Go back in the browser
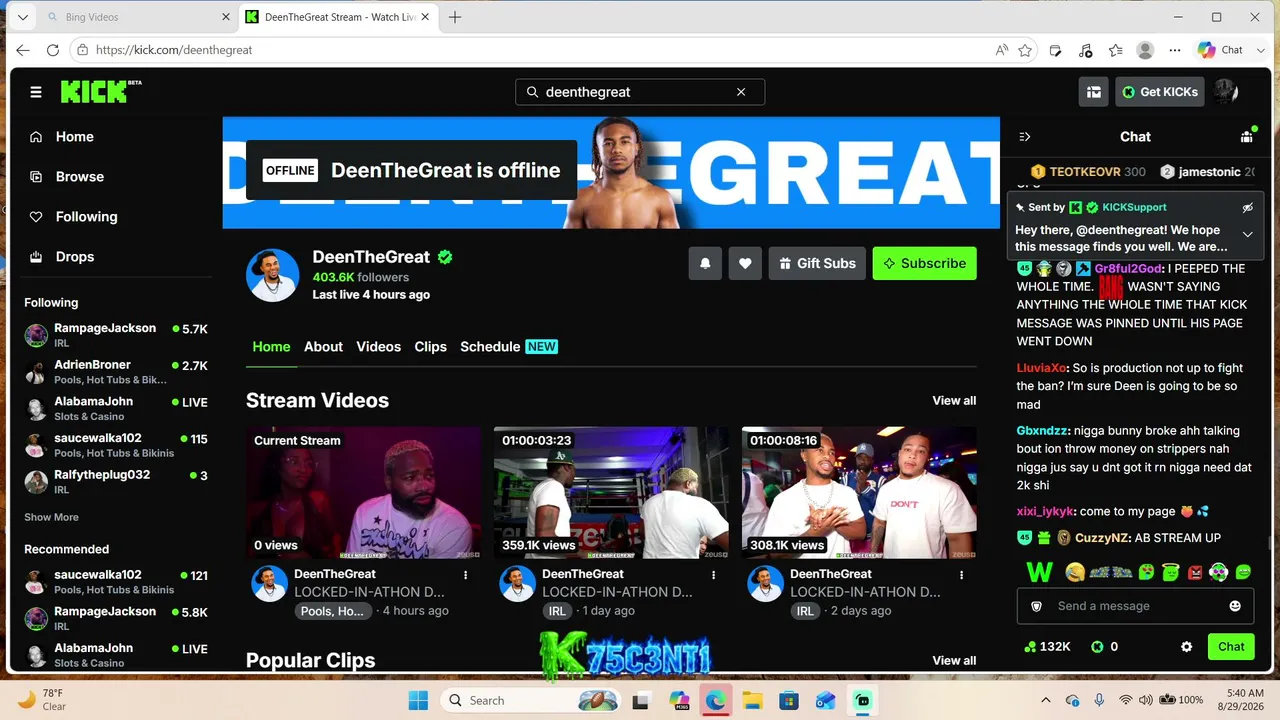This screenshot has height=720, width=1280. (23, 50)
